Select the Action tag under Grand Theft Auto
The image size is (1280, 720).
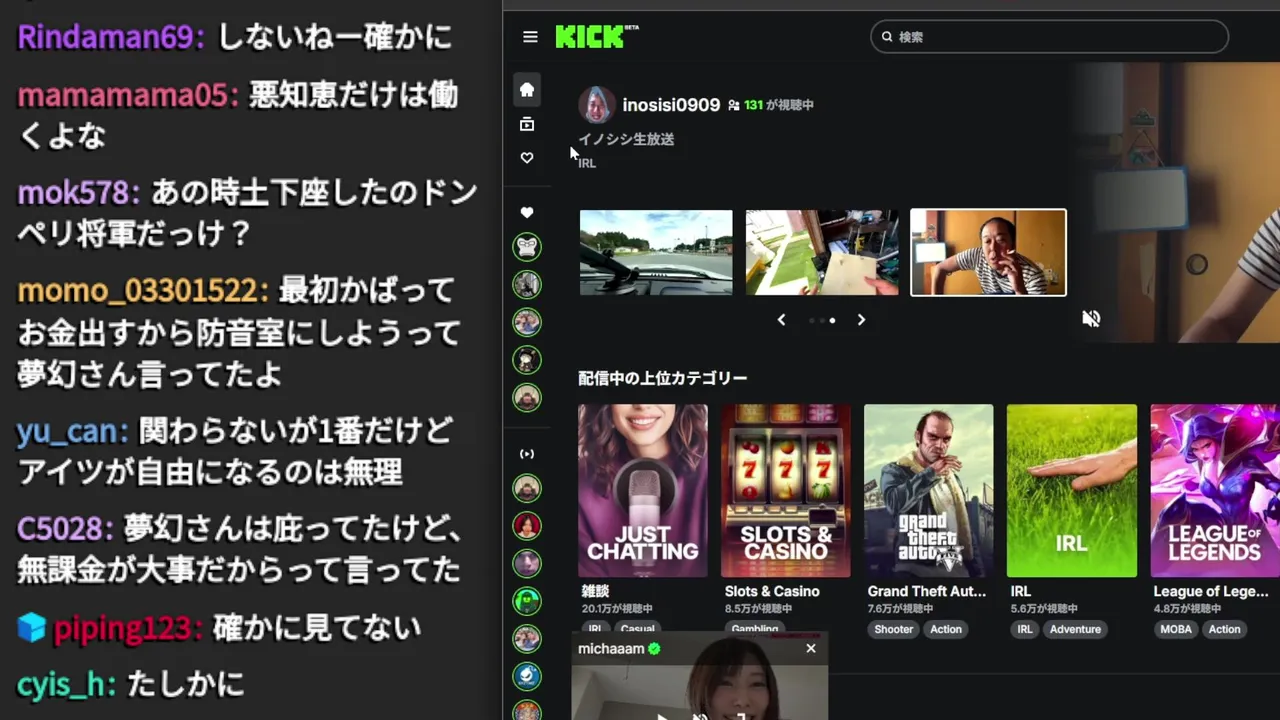click(946, 629)
